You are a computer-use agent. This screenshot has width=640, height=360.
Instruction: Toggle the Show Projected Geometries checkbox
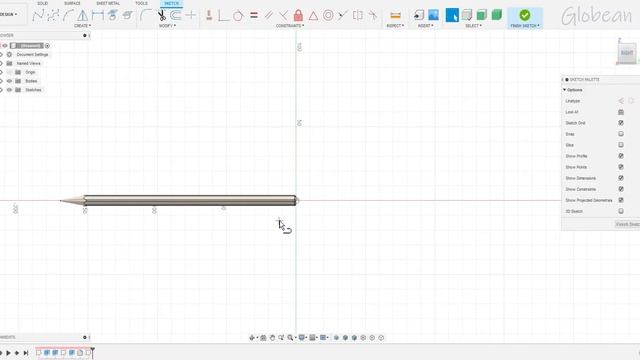pyautogui.click(x=621, y=200)
